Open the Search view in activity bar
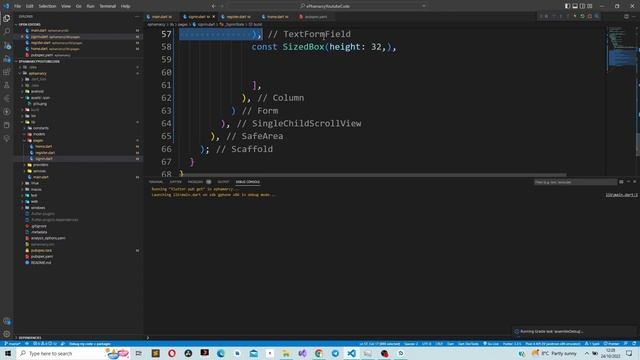This screenshot has height=360, width=640. point(7,31)
